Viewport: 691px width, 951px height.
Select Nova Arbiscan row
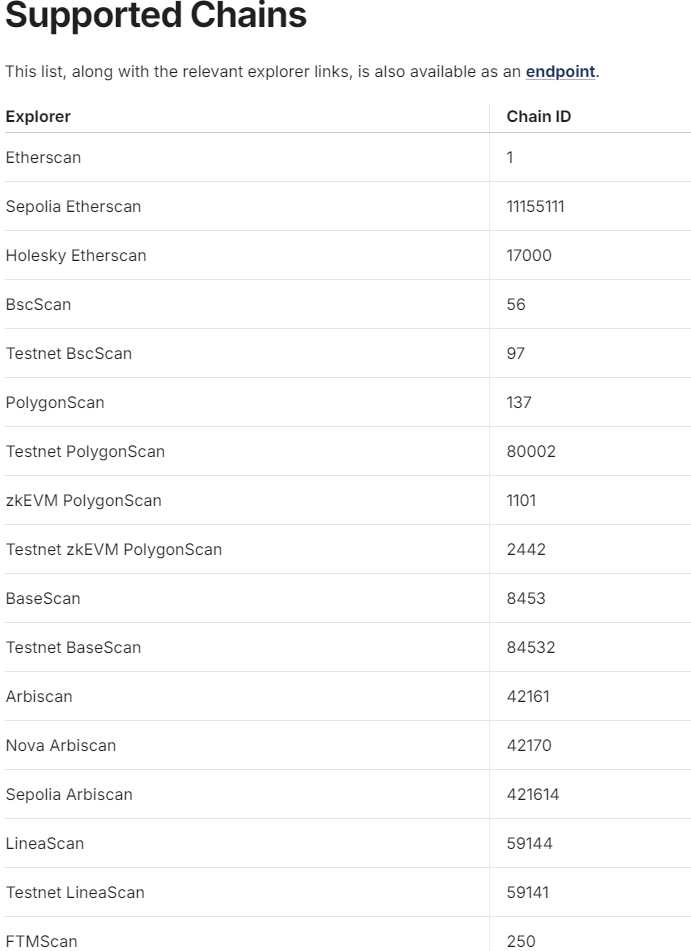[x=61, y=746]
